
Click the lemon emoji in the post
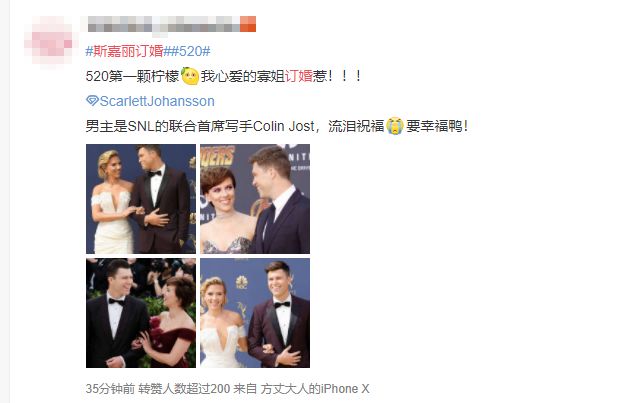pyautogui.click(x=190, y=76)
